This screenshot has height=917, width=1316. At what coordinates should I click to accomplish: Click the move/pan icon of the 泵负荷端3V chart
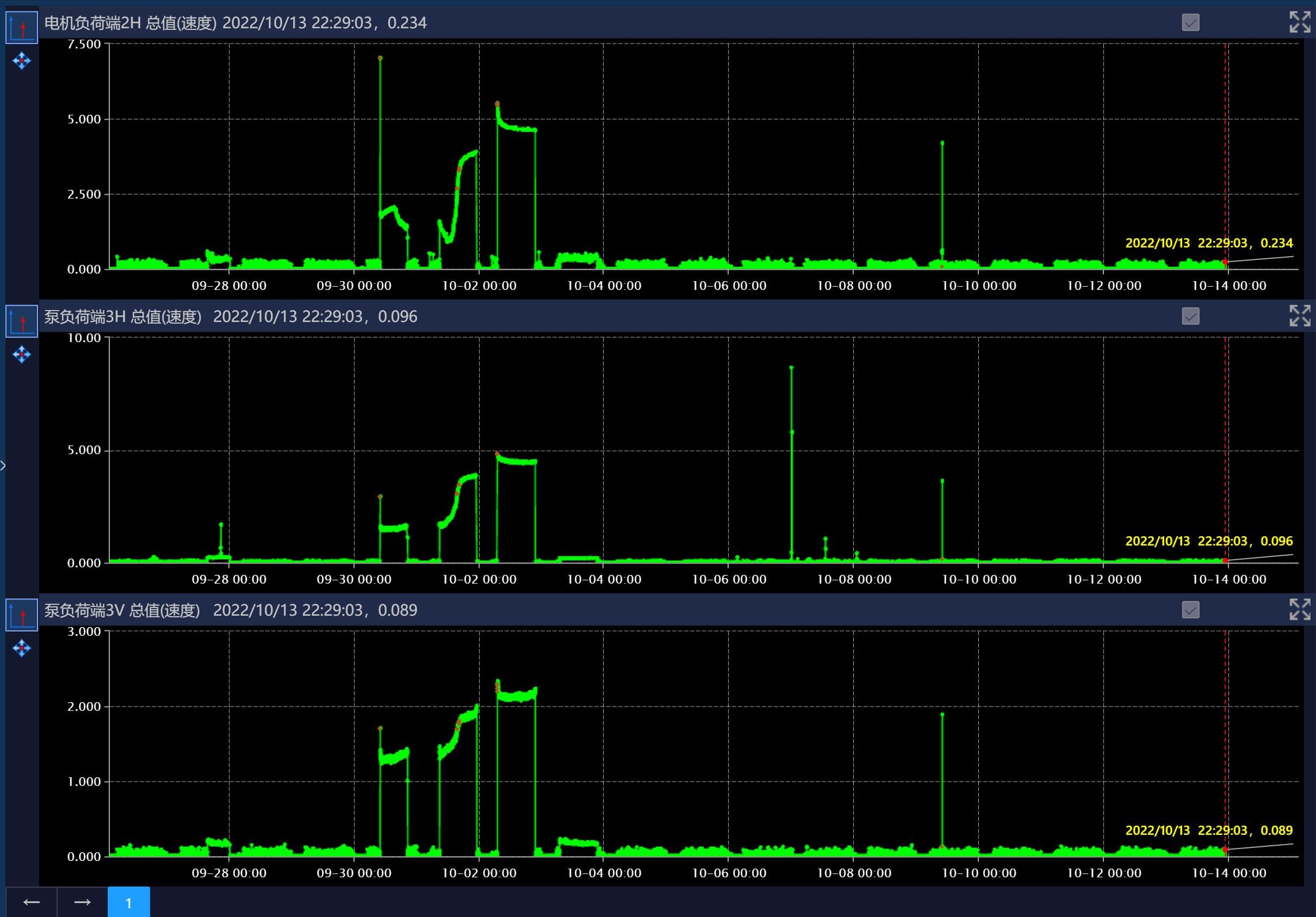22,648
